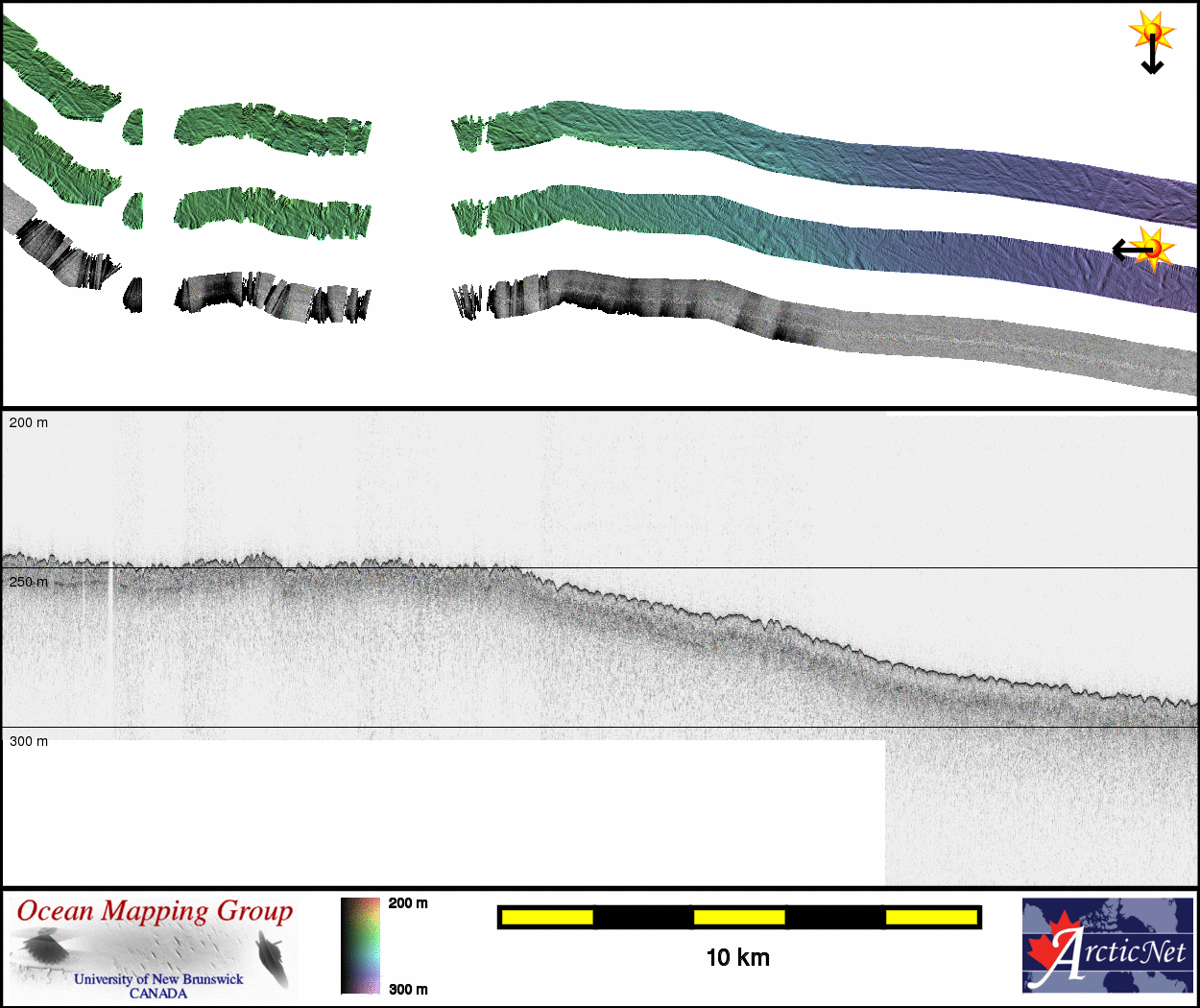Click the CANADA text under the logo
The height and width of the screenshot is (1008, 1200).
158,994
